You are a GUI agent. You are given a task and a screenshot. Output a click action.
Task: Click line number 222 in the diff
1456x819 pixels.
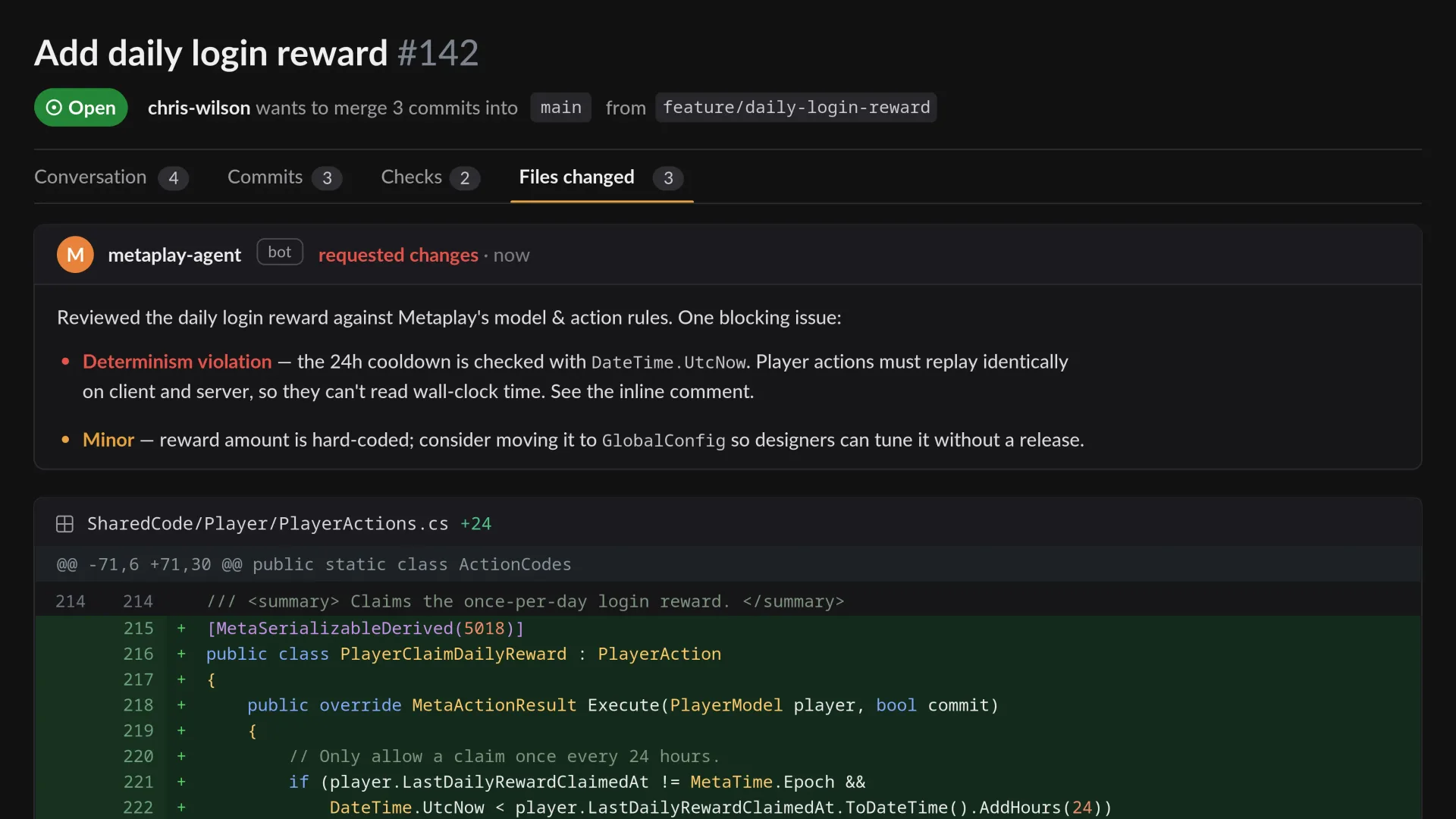pyautogui.click(x=138, y=808)
